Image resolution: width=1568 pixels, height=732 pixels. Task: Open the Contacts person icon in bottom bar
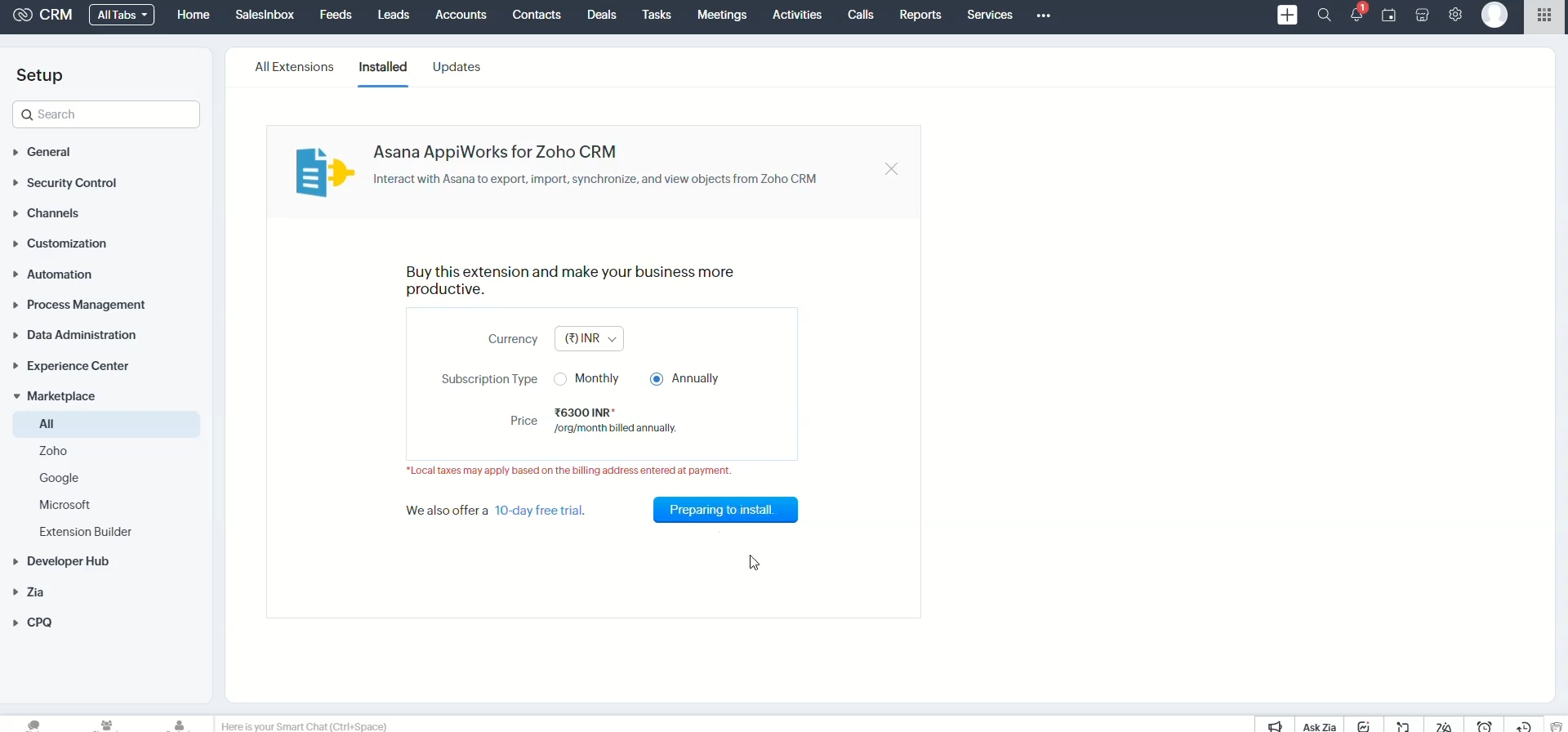tap(180, 725)
